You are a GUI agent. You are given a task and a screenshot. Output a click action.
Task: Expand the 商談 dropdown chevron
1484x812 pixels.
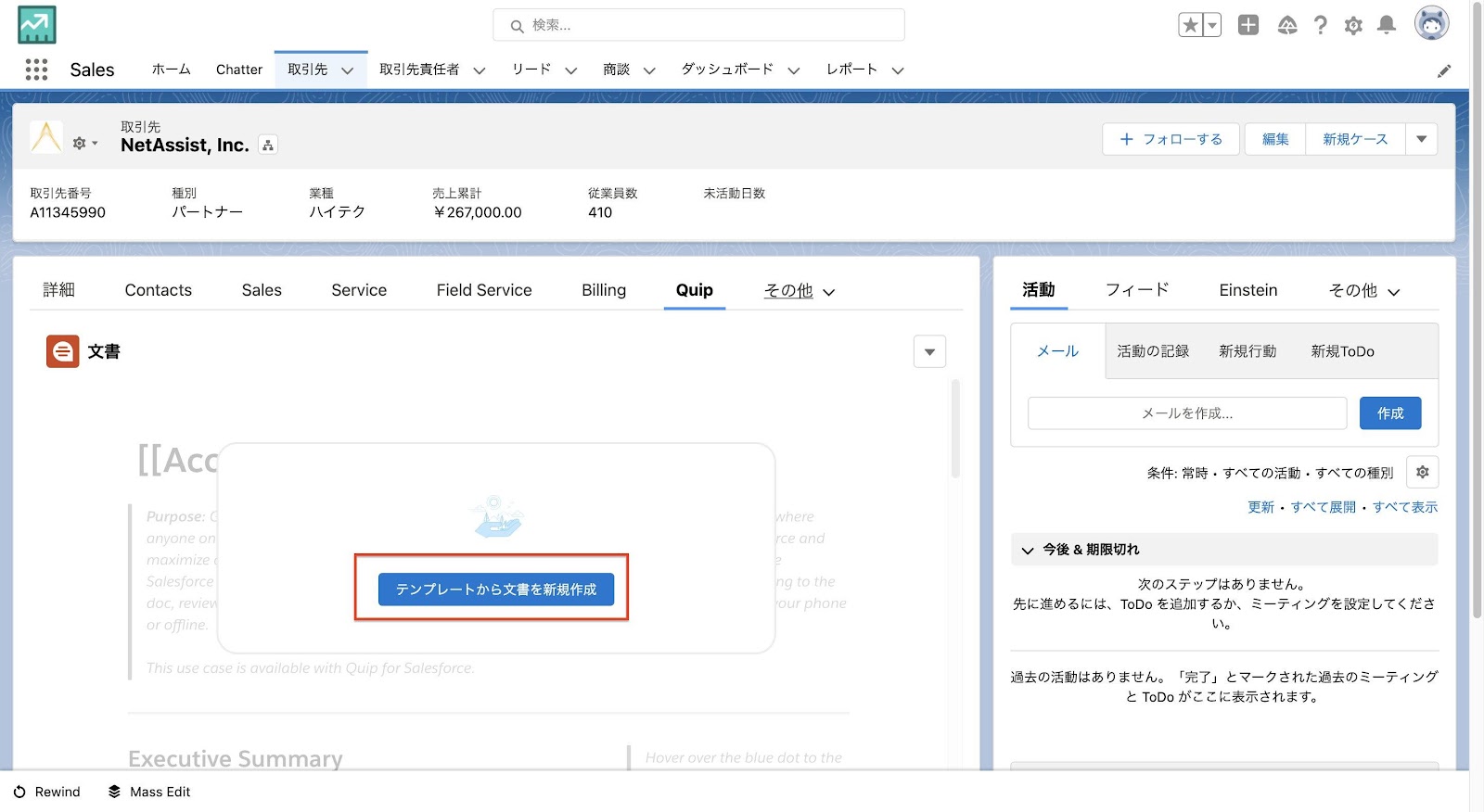(649, 70)
